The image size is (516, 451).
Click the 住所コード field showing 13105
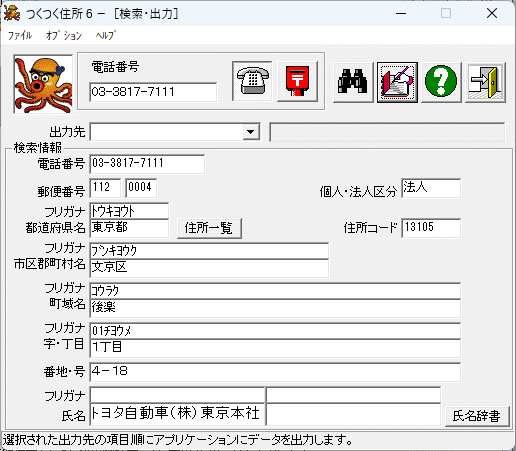(x=431, y=228)
